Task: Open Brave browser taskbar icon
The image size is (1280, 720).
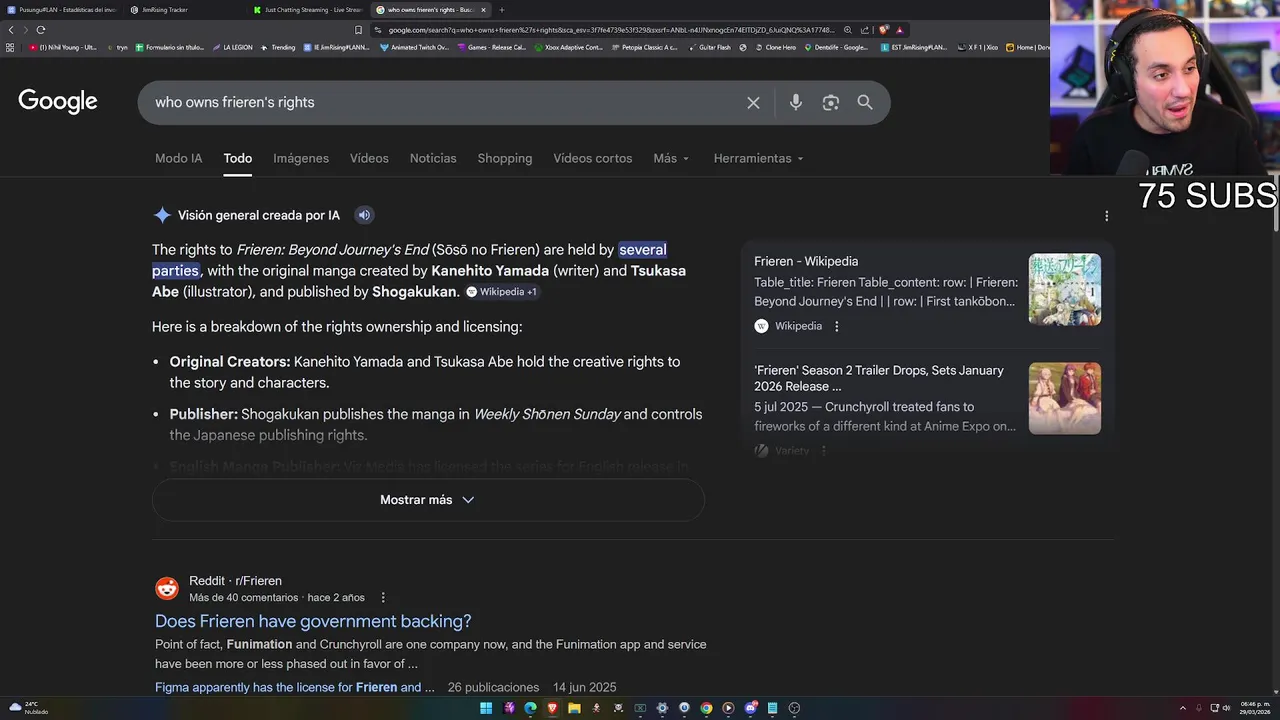Action: pos(552,708)
